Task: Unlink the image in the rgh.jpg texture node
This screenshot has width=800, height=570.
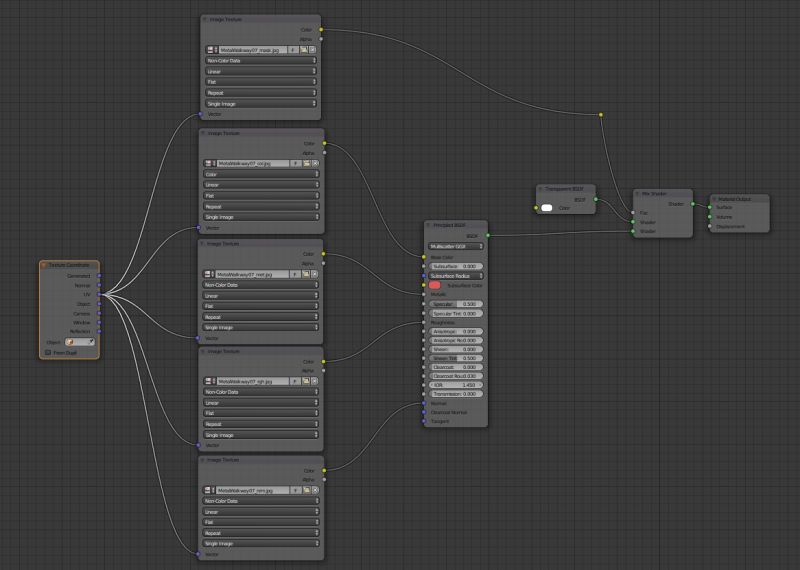Action: (x=314, y=381)
